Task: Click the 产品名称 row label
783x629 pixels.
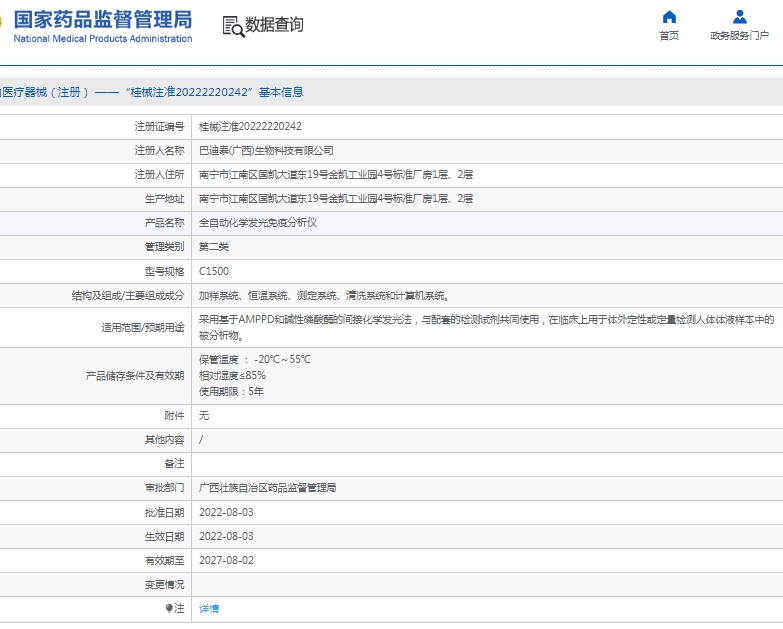Action: [164, 223]
